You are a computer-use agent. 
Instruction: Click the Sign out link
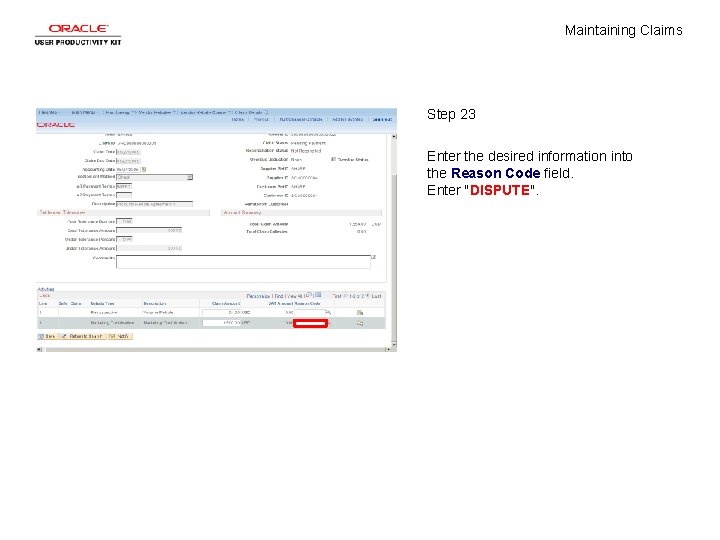pos(382,119)
